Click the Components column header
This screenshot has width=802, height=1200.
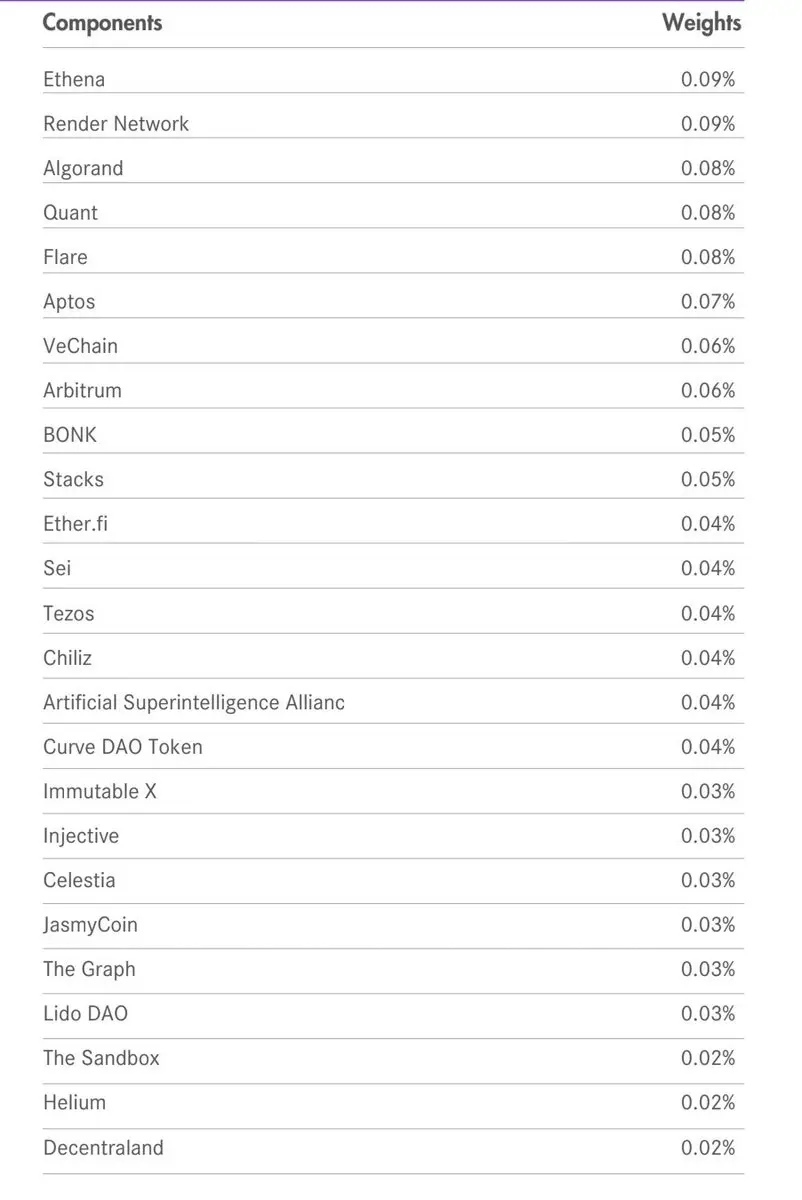tap(102, 22)
